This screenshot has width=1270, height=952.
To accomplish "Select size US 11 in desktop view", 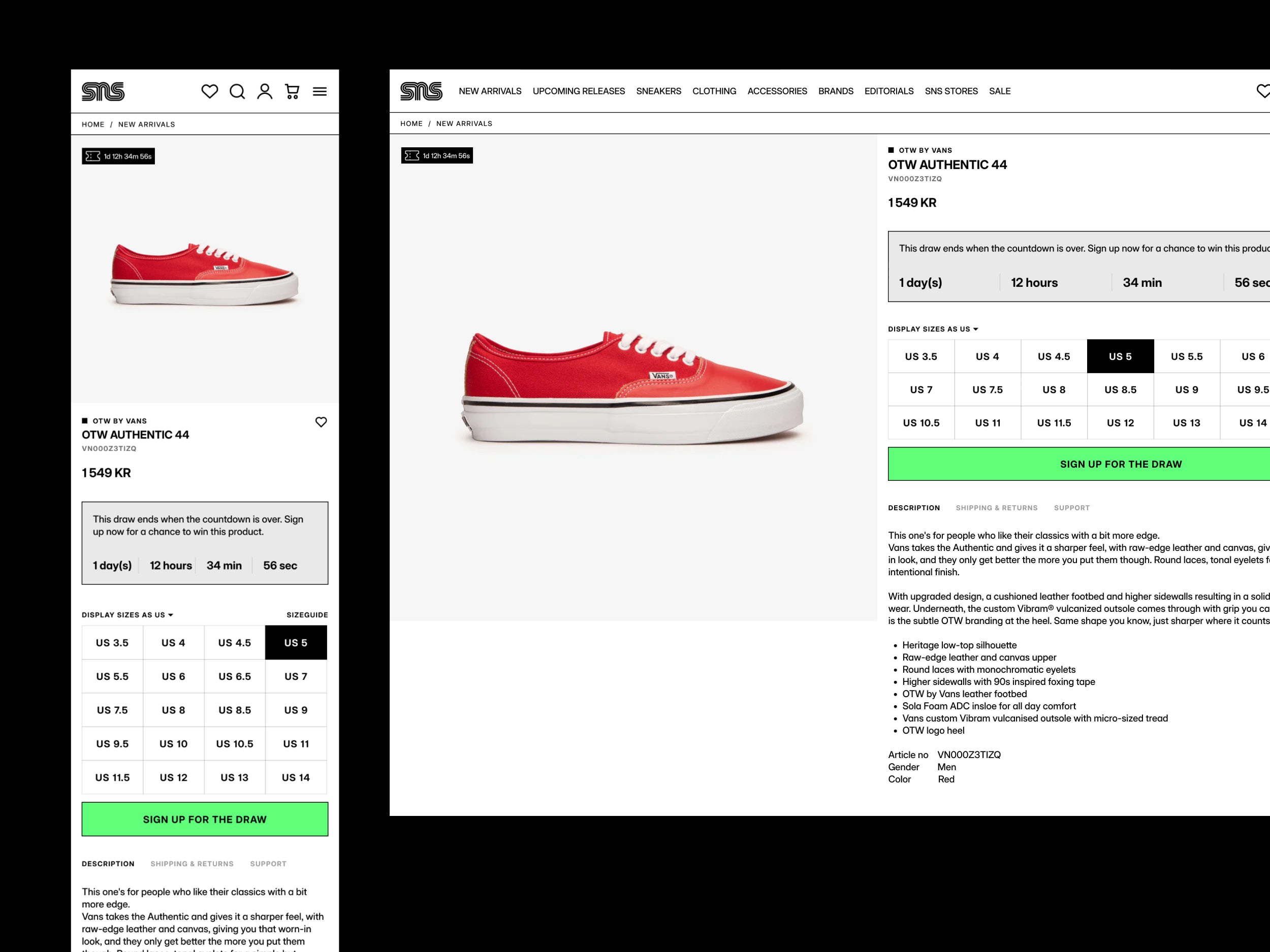I will (988, 423).
